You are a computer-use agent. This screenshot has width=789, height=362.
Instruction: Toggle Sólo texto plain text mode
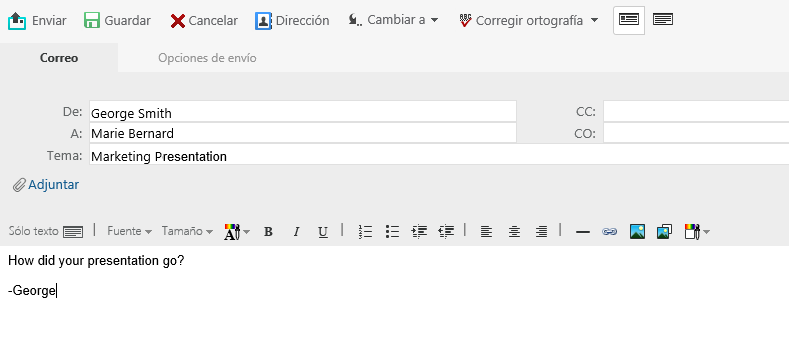(x=45, y=232)
